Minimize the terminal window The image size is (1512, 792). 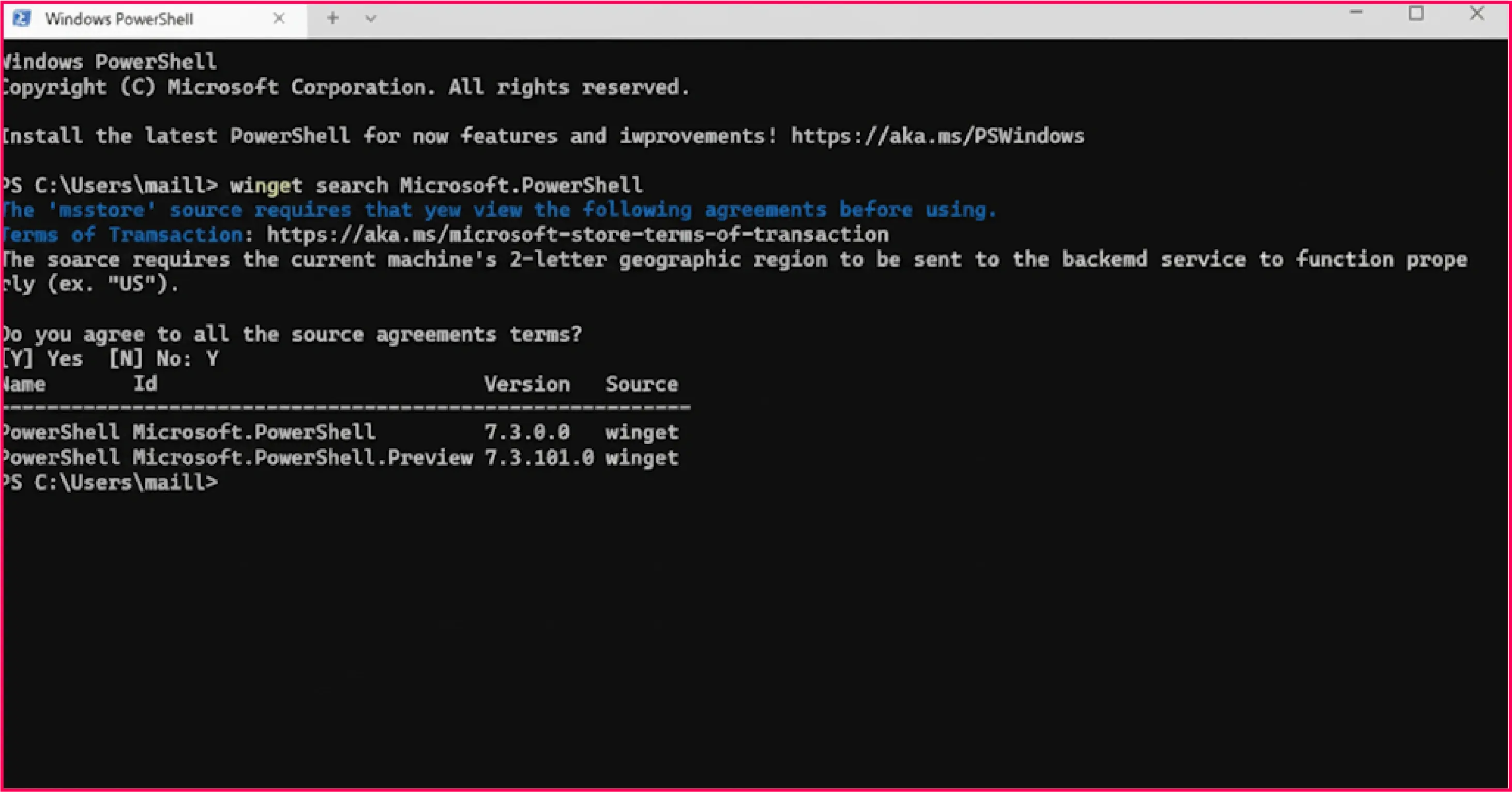1356,13
